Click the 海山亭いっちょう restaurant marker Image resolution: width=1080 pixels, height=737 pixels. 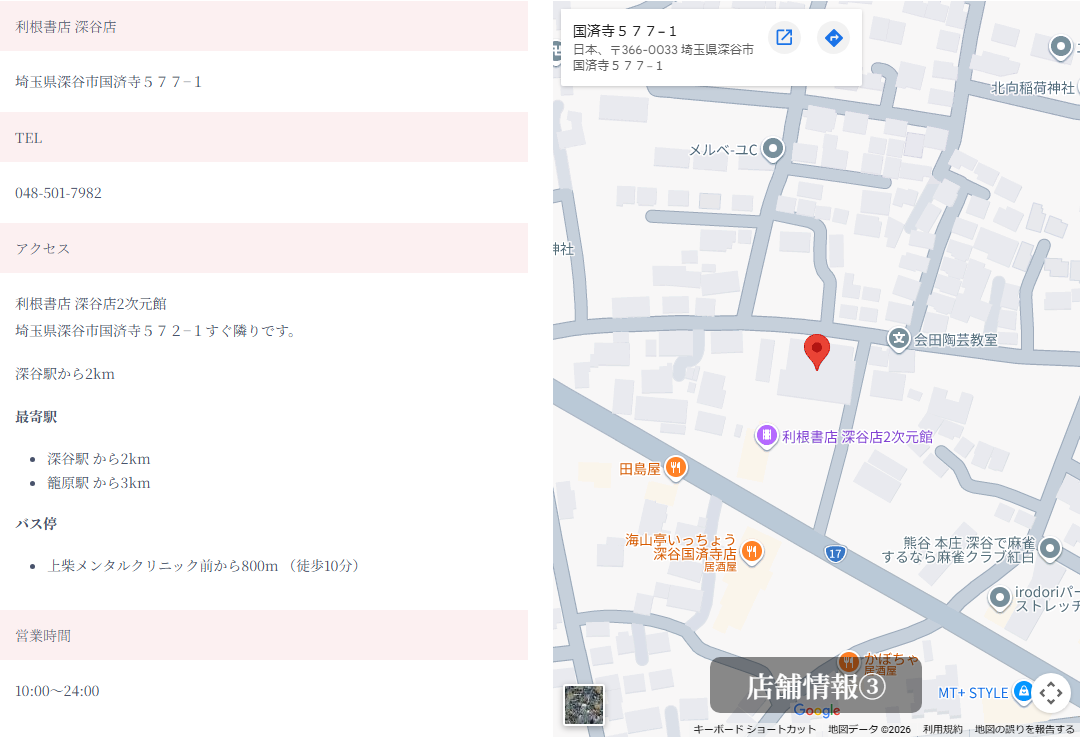(751, 552)
